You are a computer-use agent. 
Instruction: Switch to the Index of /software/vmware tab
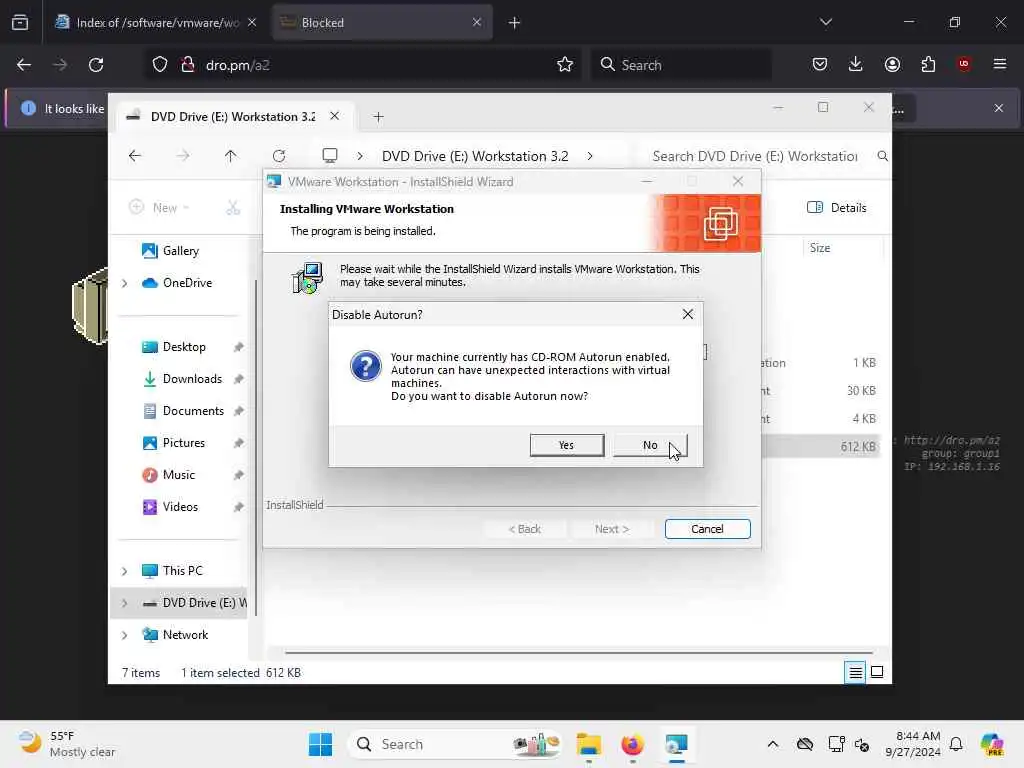click(x=156, y=22)
